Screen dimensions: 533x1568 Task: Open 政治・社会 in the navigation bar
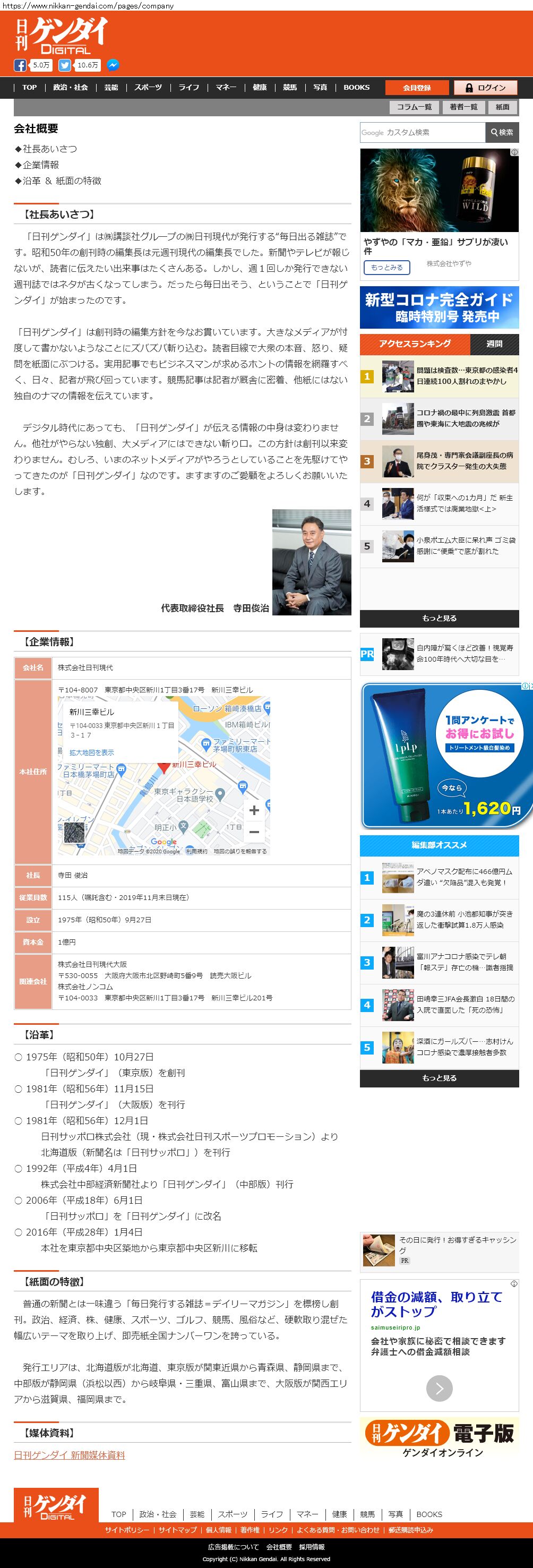(71, 88)
